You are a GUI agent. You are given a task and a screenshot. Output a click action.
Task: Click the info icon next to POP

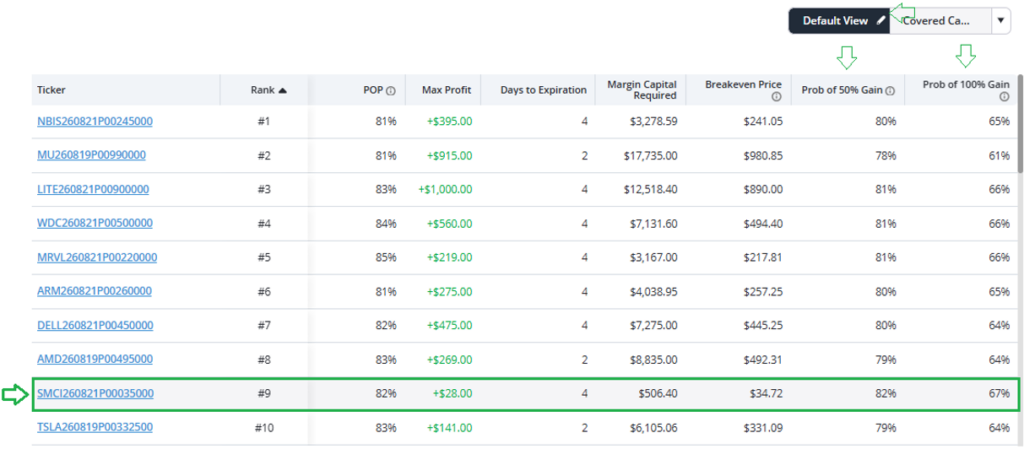(x=391, y=91)
